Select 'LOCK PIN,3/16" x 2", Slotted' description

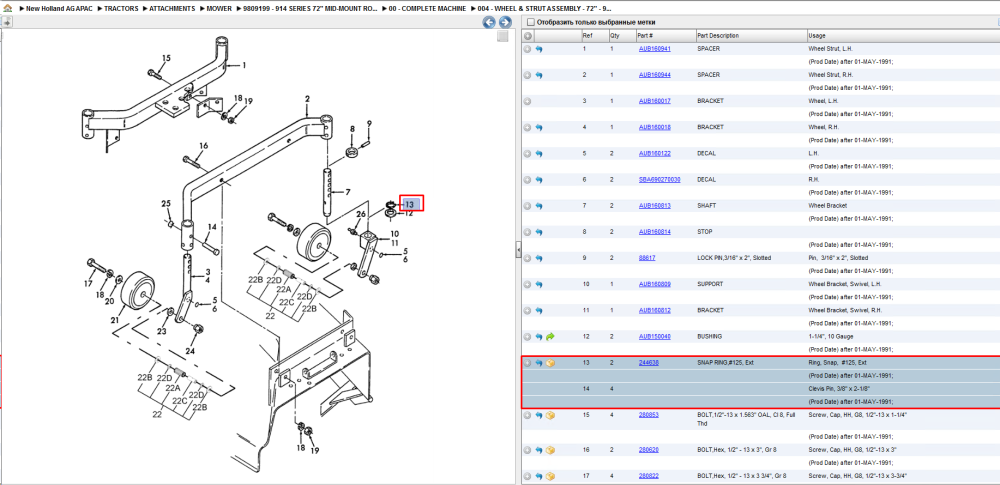pos(734,258)
